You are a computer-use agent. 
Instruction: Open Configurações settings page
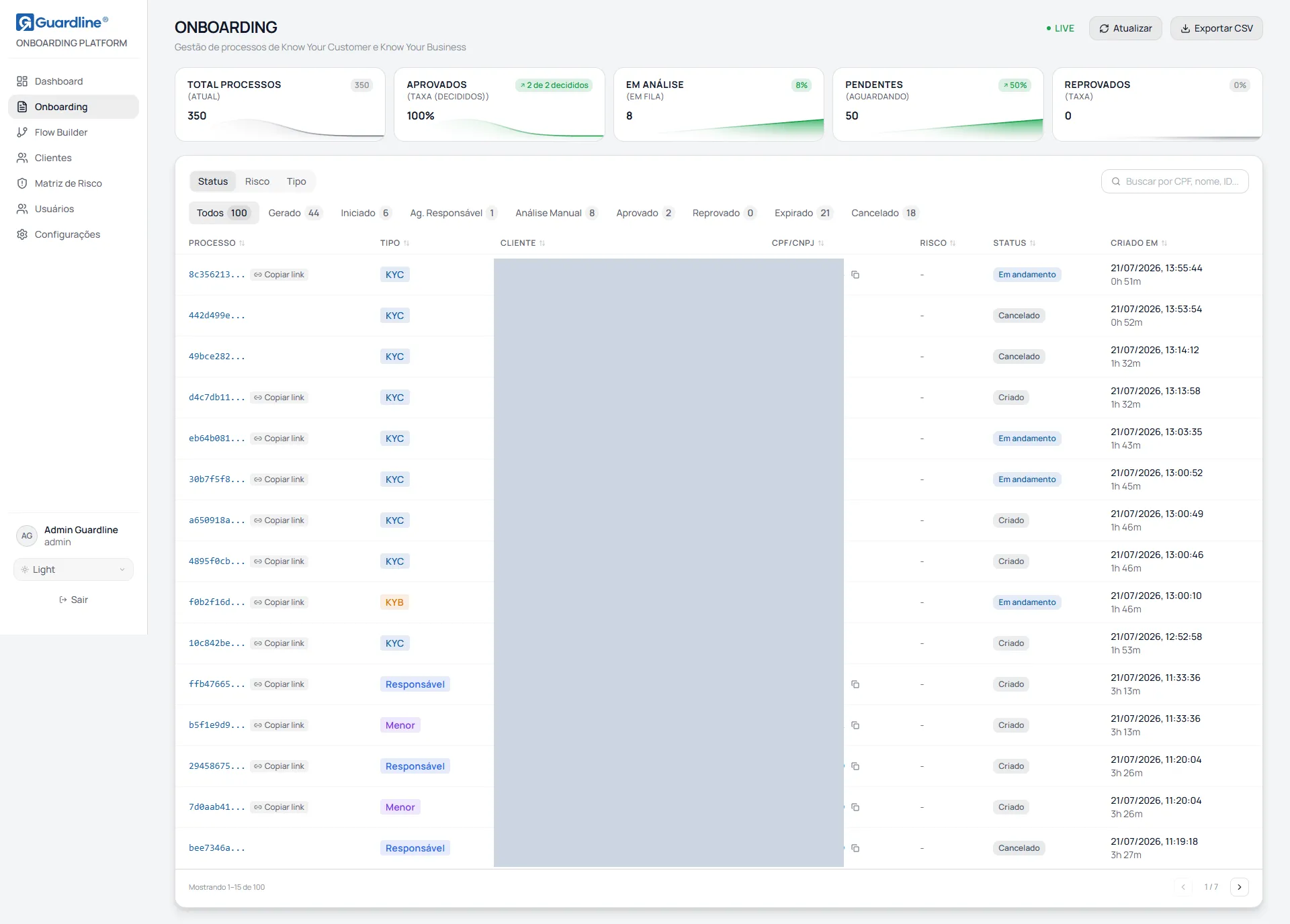point(73,234)
